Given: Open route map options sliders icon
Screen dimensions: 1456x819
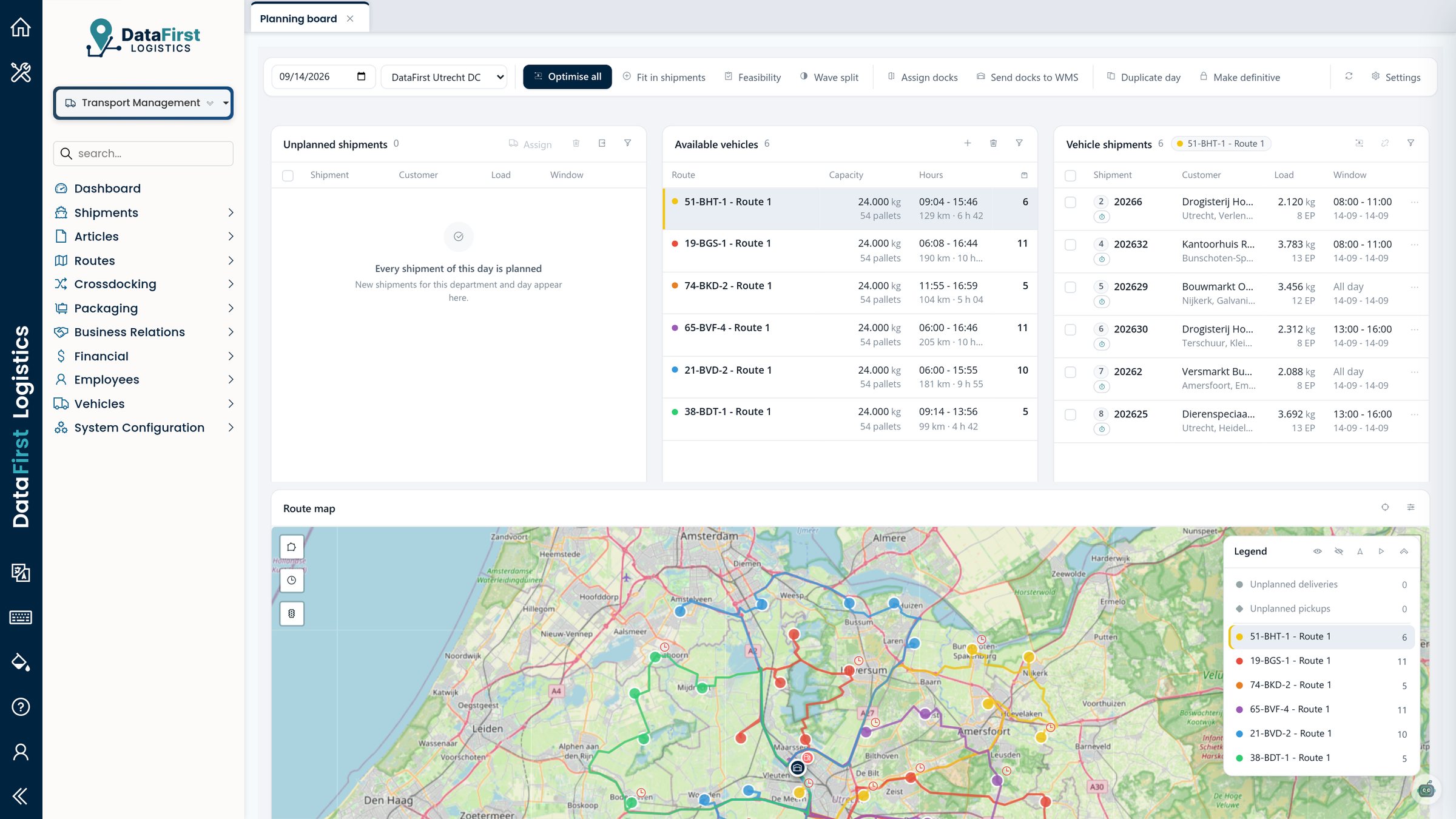Looking at the screenshot, I should coord(1410,507).
